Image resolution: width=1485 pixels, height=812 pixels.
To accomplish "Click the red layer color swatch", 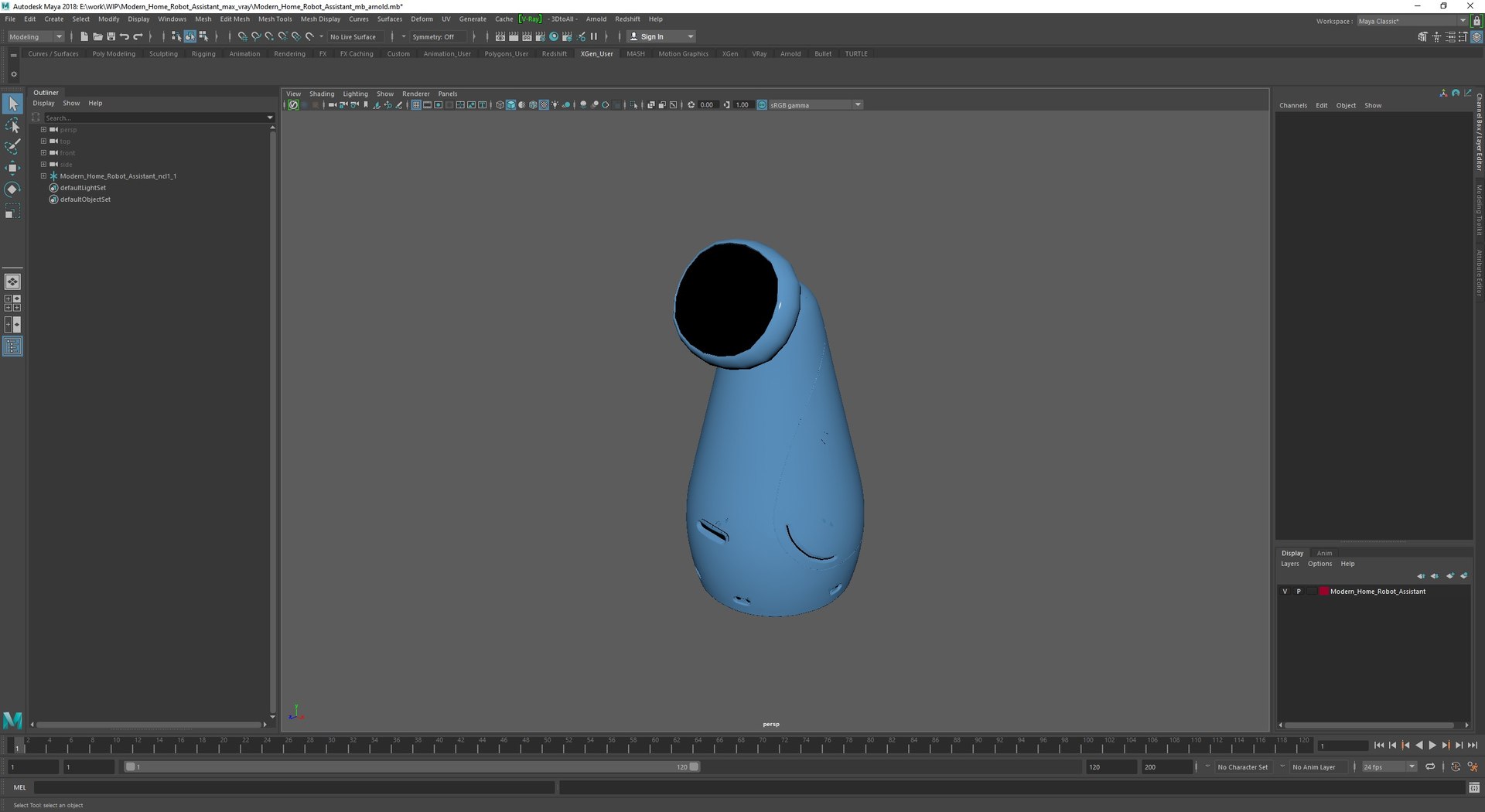I will (1323, 592).
